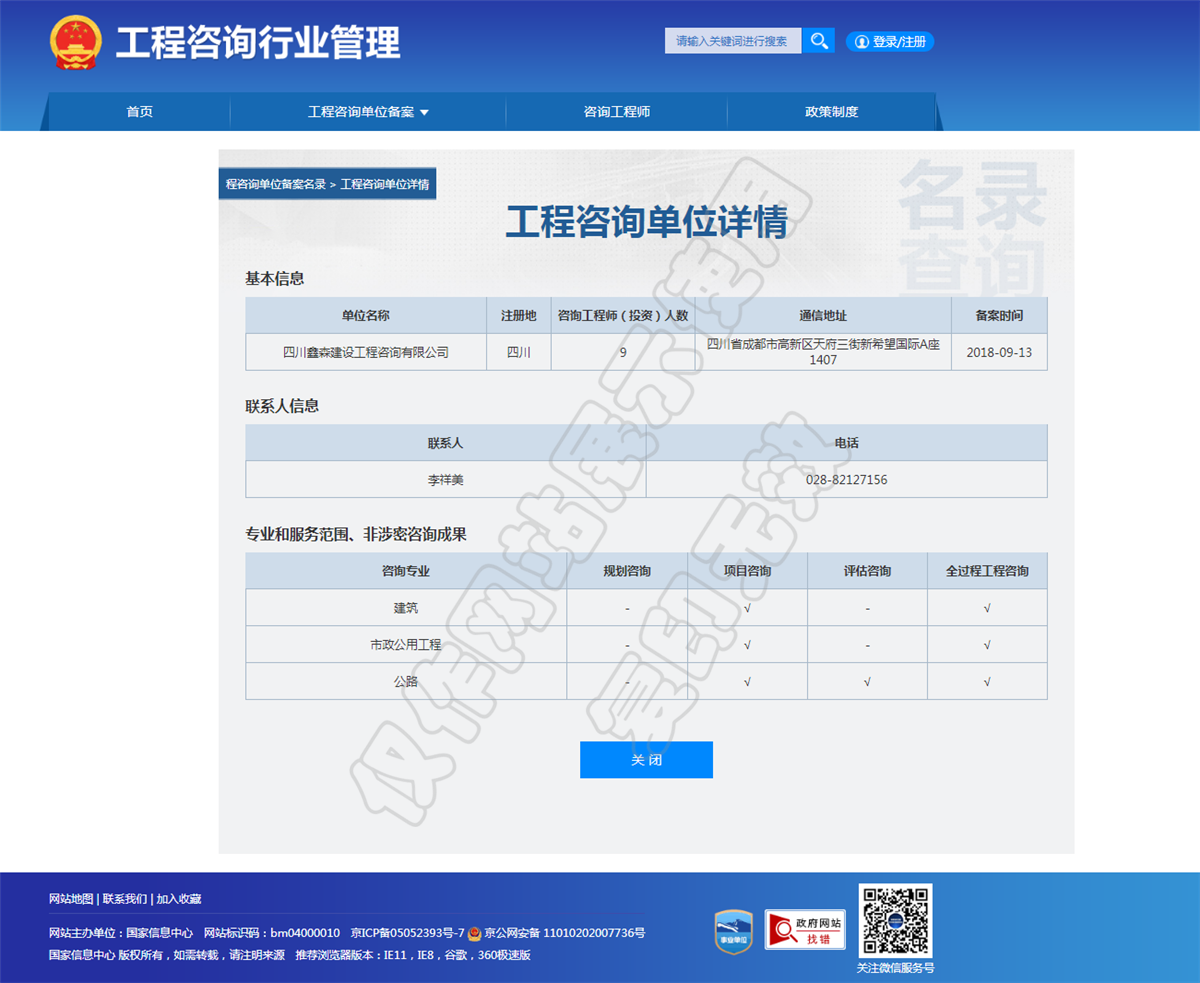Navigate to 首页 in the navigation bar
The width and height of the screenshot is (1200, 983).
pyautogui.click(x=139, y=112)
